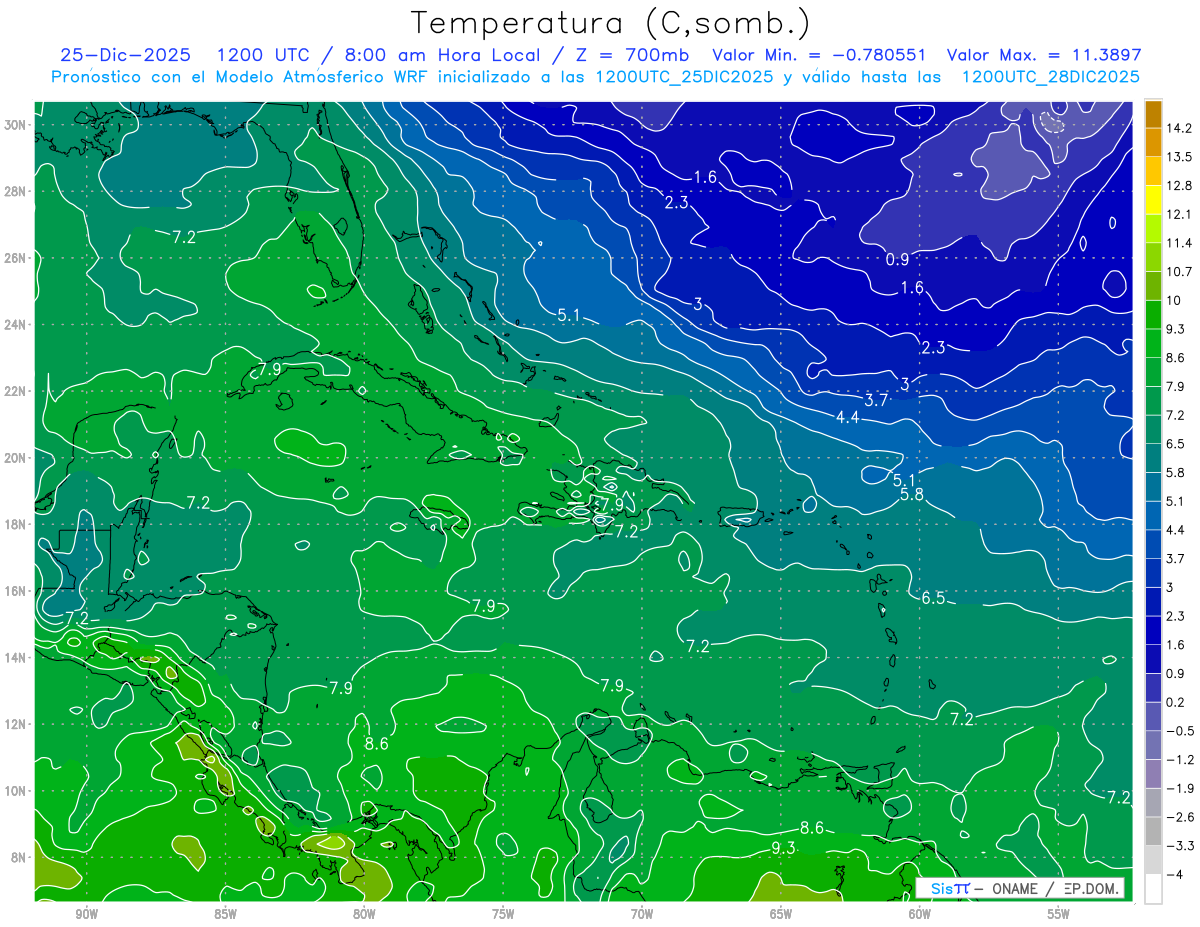Viewport: 1200px width, 927px height.
Task: Click the 8N latitude axis label
Action: coord(19,857)
